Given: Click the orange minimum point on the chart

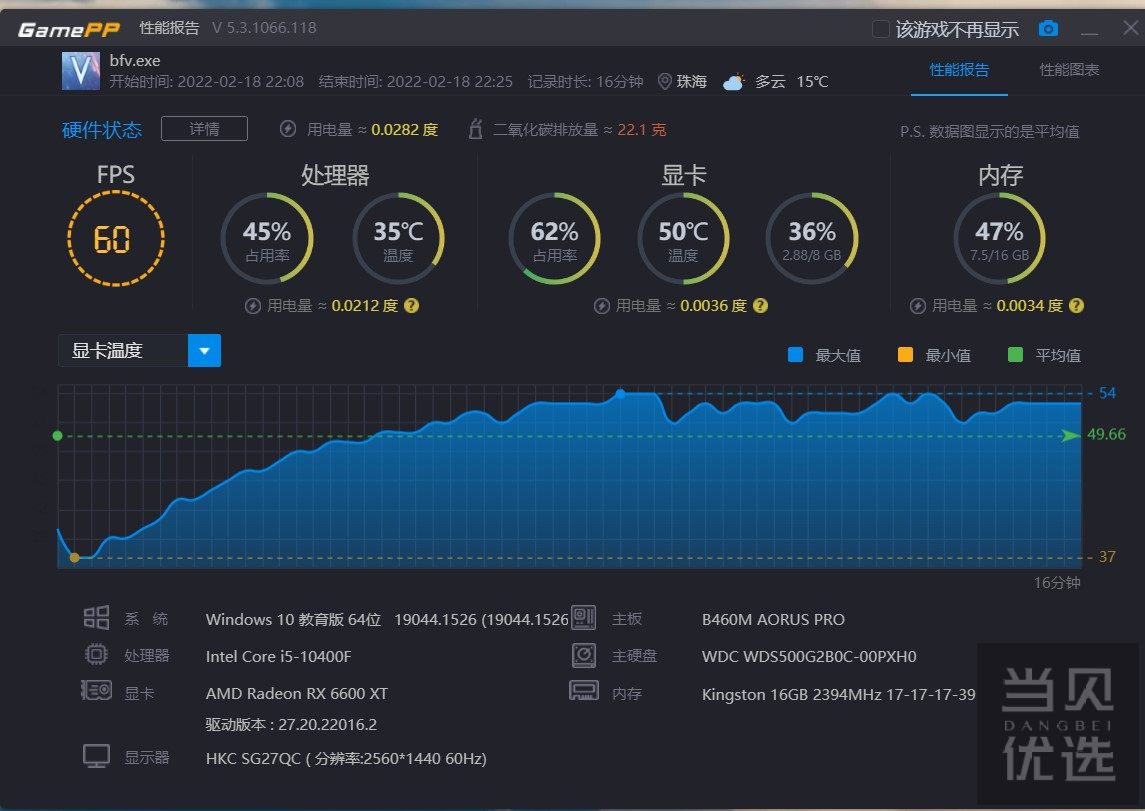Looking at the screenshot, I should coord(74,558).
